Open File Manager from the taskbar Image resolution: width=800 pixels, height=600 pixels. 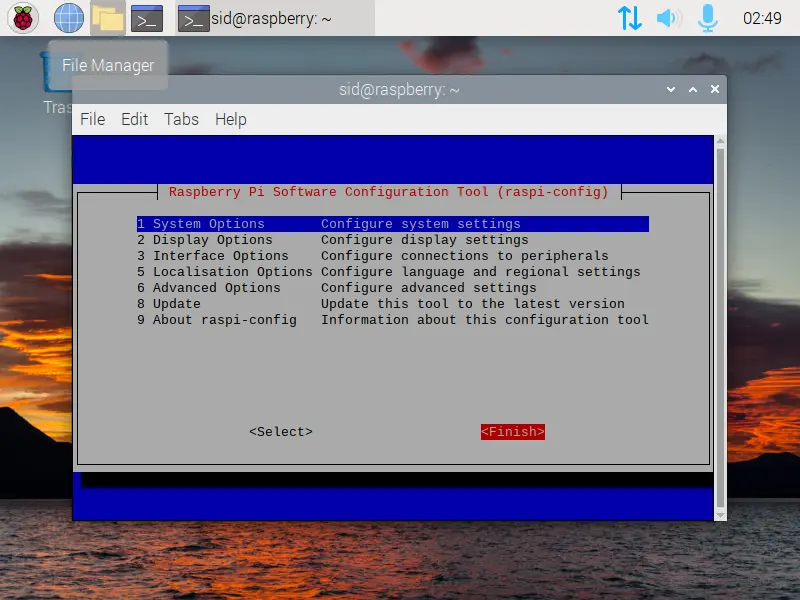coord(108,18)
